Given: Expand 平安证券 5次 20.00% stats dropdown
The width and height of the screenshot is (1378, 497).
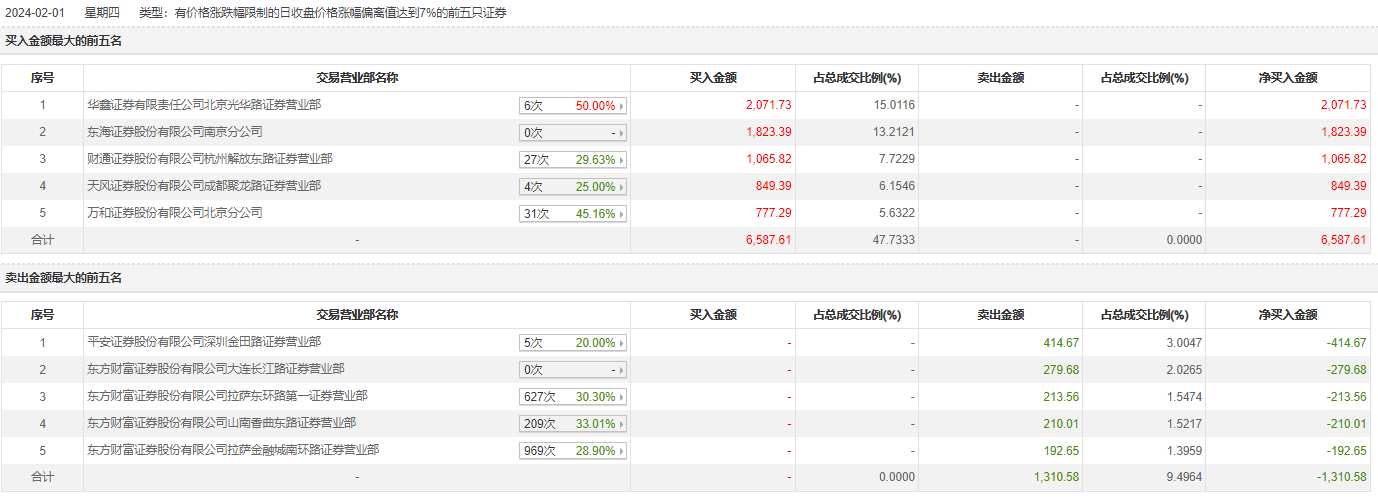Looking at the screenshot, I should [x=573, y=342].
